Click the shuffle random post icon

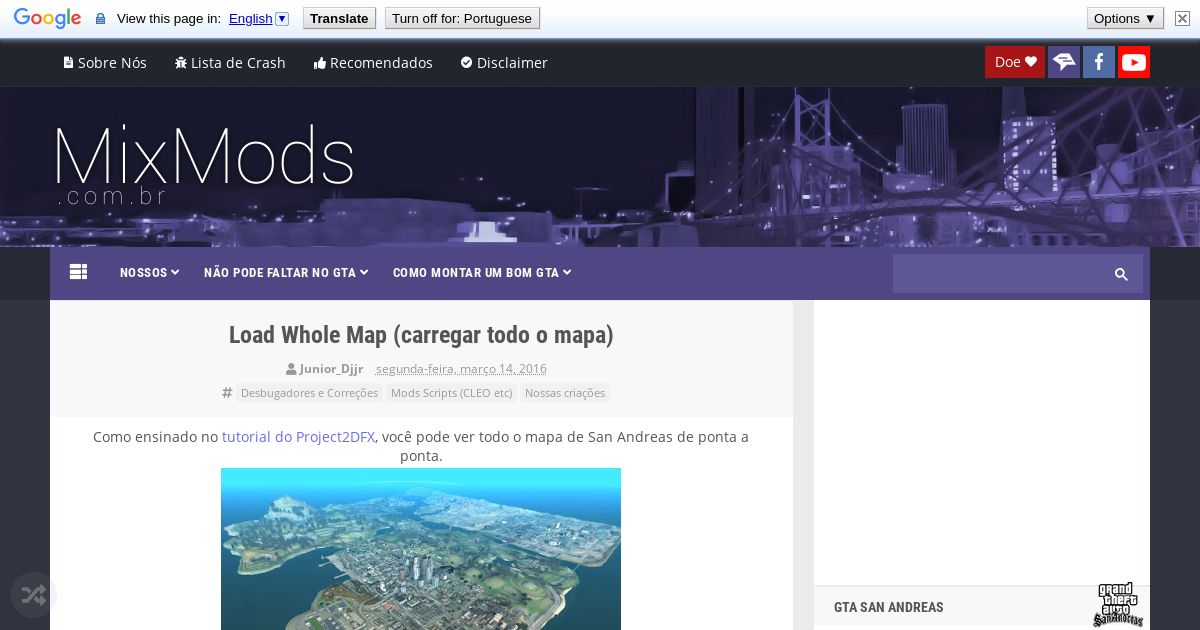click(33, 596)
